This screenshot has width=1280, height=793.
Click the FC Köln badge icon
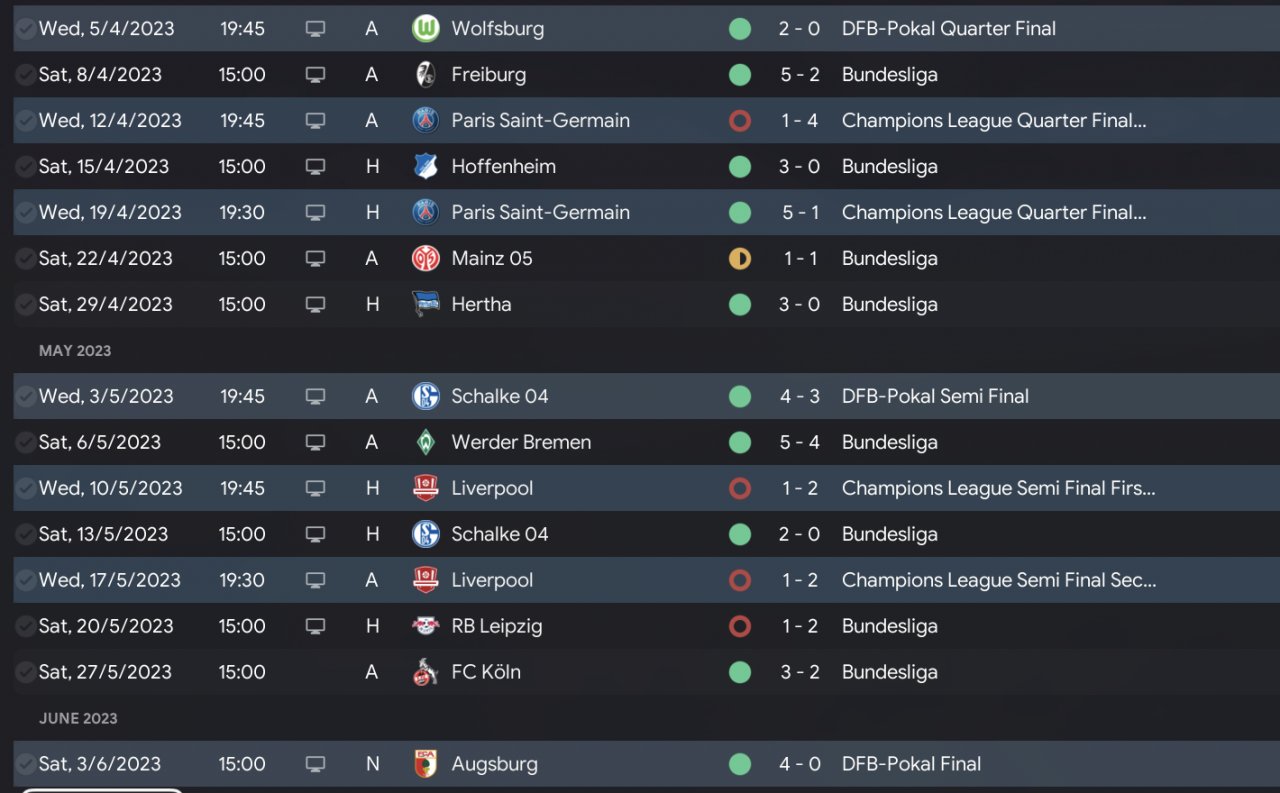[426, 673]
